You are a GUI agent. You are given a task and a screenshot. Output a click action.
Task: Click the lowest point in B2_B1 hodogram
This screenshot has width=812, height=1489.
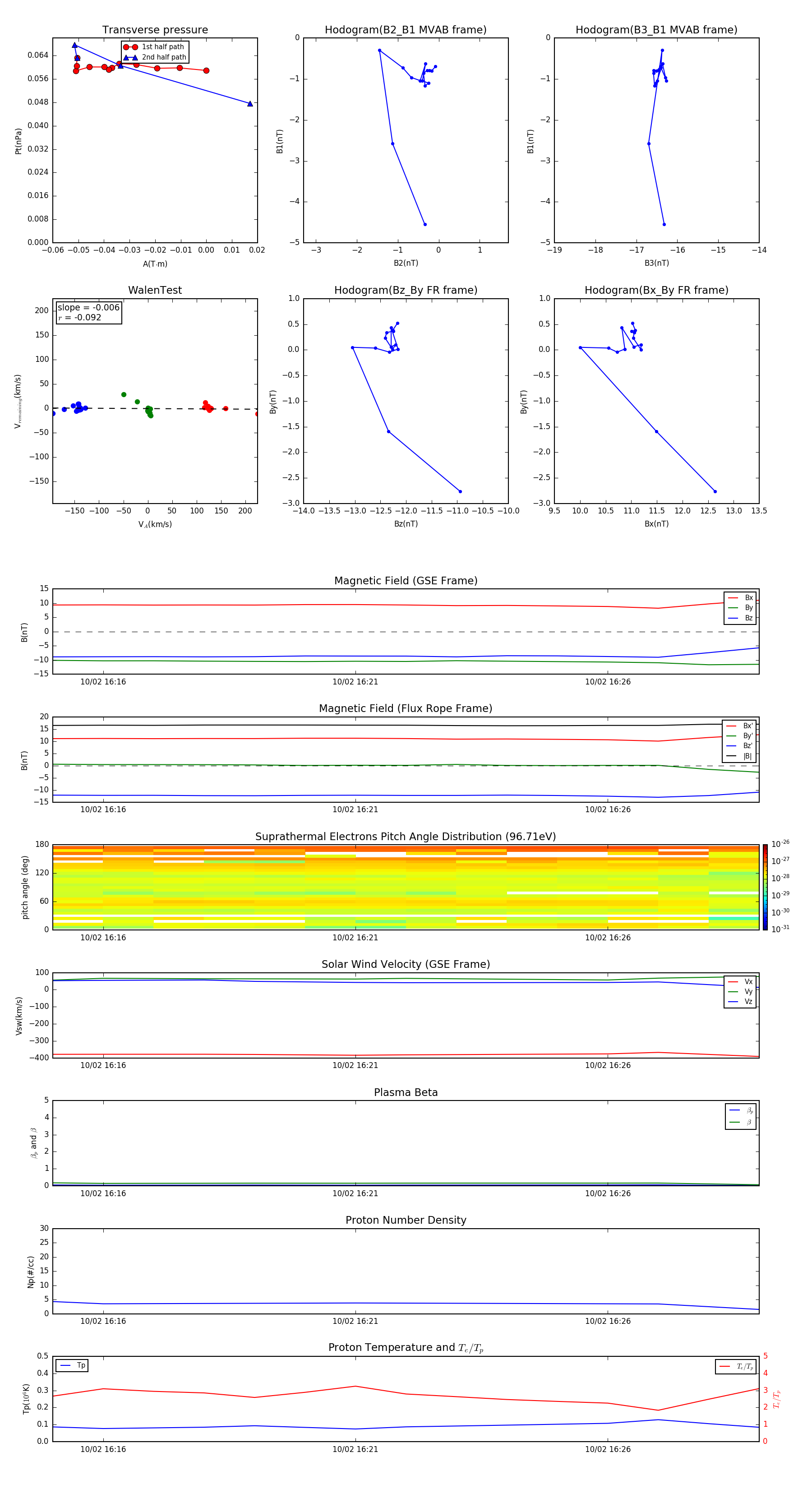pyautogui.click(x=425, y=224)
